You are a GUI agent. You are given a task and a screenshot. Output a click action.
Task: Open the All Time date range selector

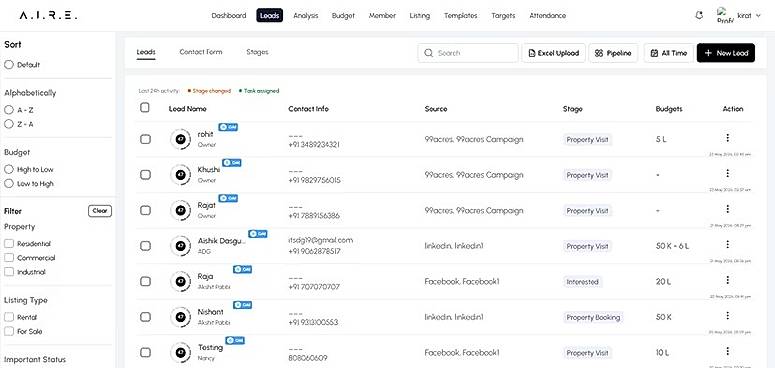click(669, 53)
